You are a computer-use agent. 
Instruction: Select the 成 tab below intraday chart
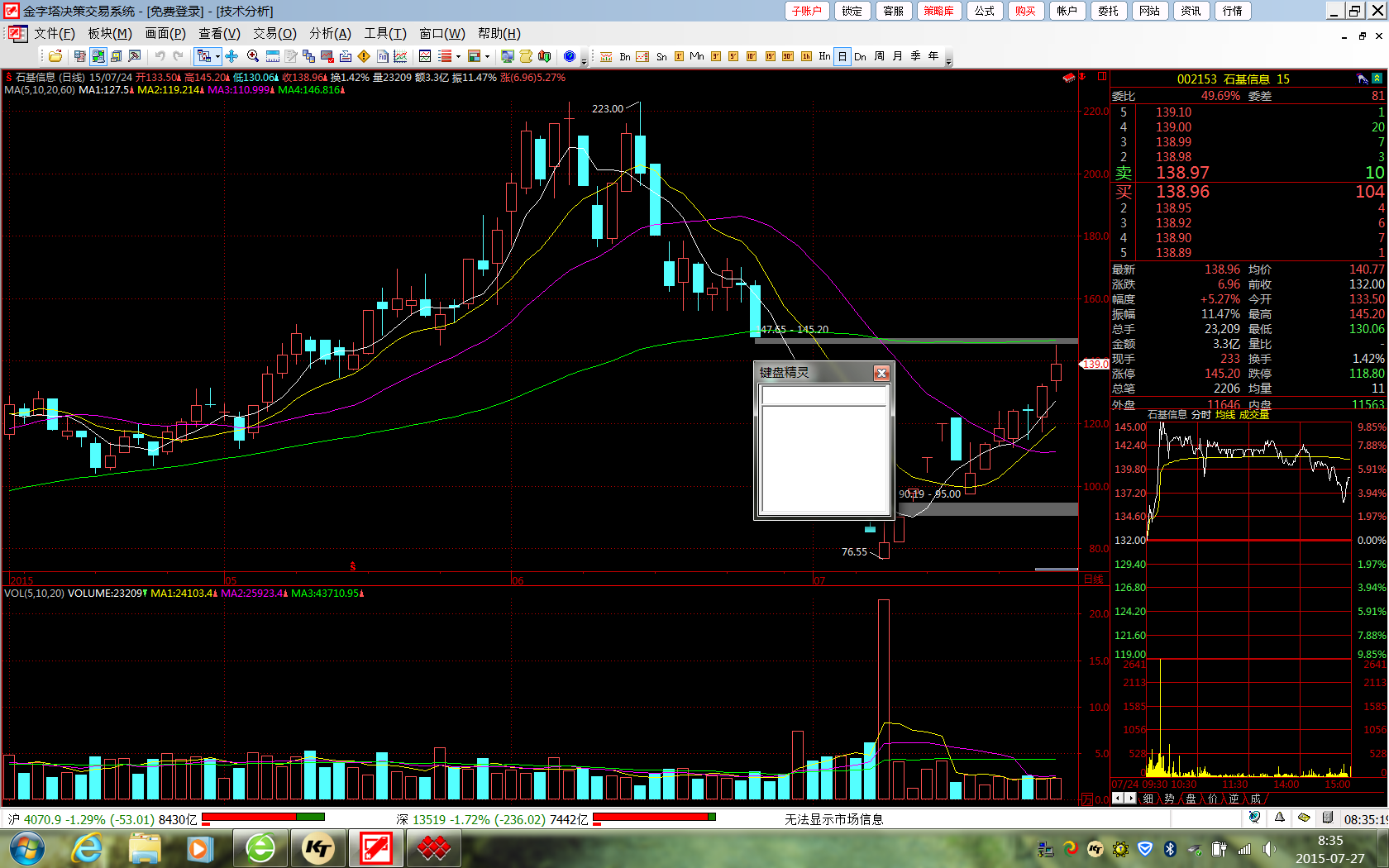(x=1255, y=799)
